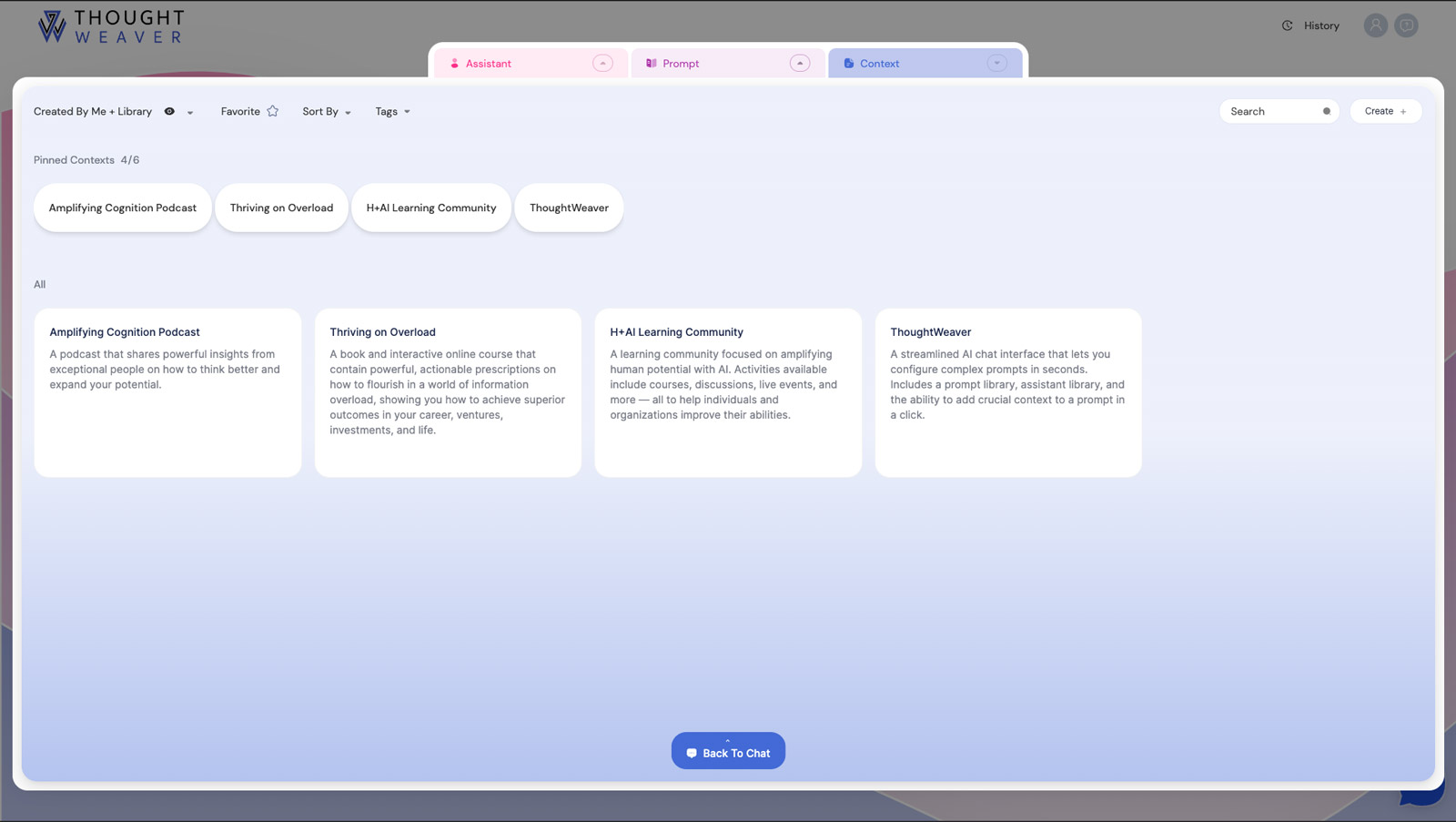
Task: Open the History clock icon
Action: [1287, 25]
